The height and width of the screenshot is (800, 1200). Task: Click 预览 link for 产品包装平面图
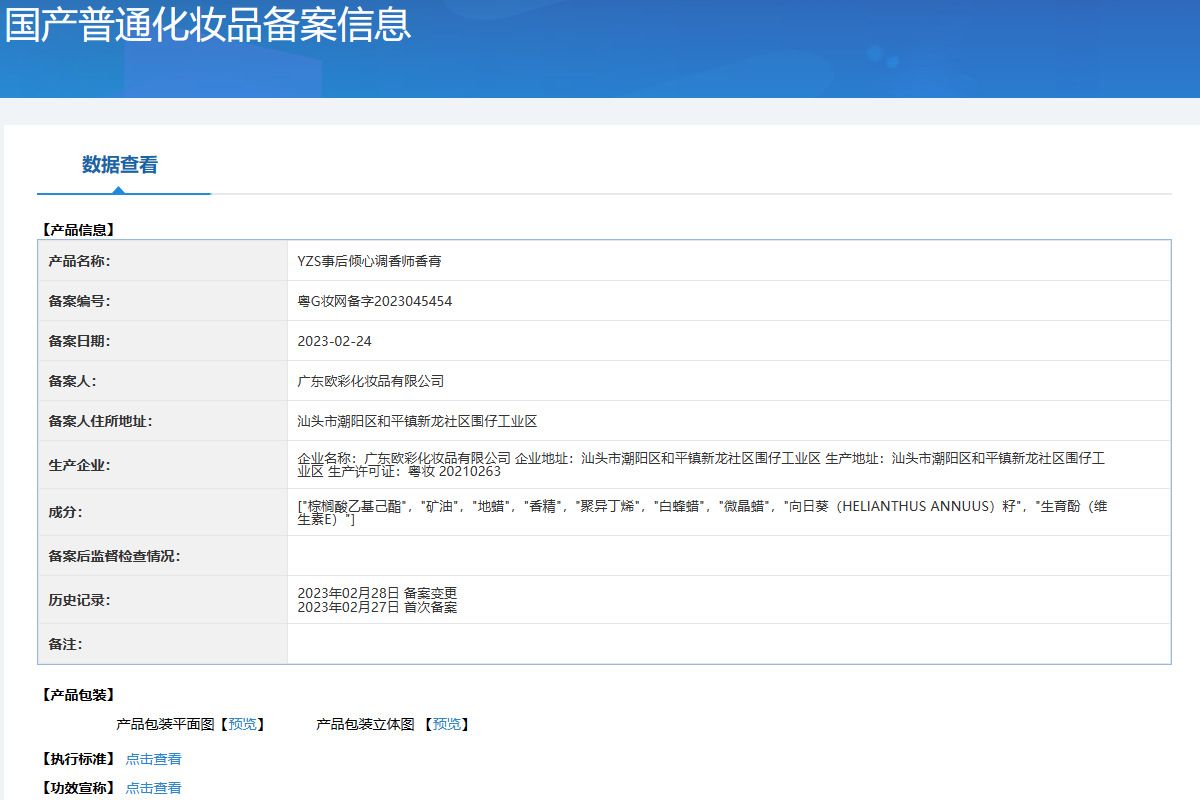(x=242, y=724)
